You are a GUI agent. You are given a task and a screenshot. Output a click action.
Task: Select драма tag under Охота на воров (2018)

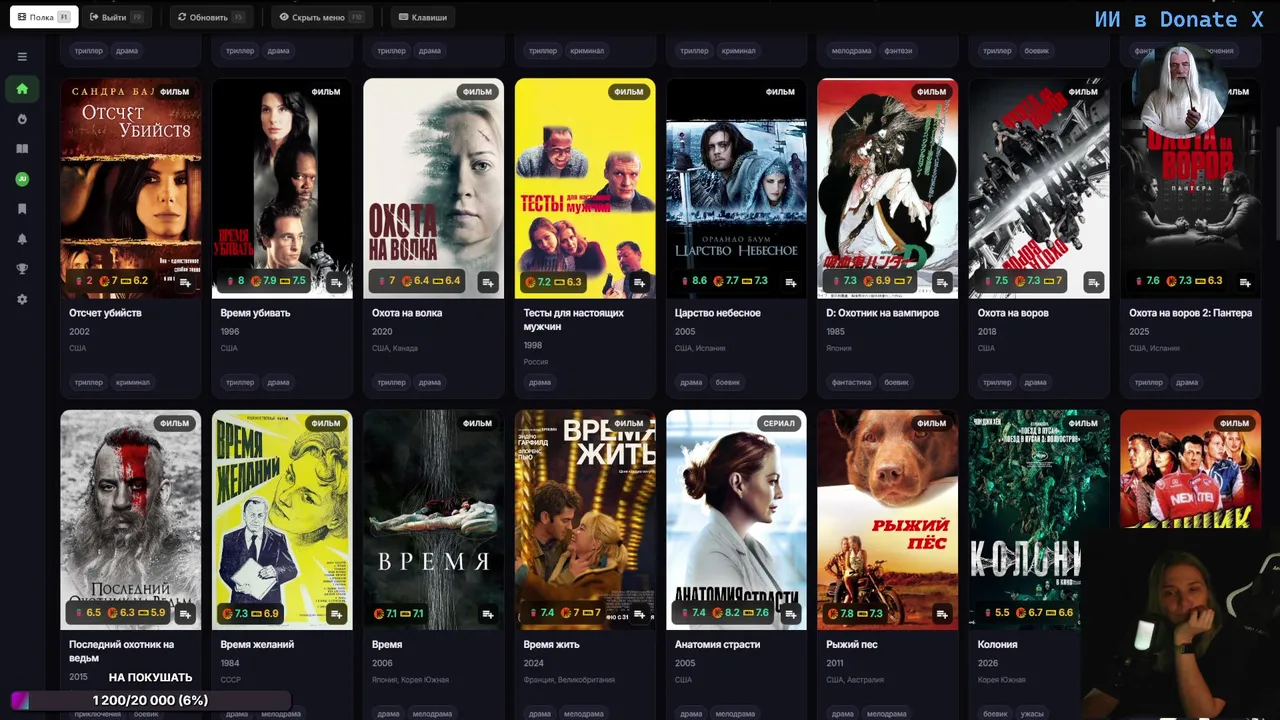1036,382
